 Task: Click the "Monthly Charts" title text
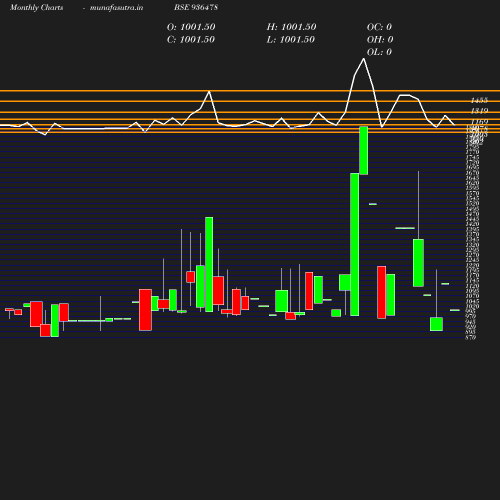pyautogui.click(x=36, y=7)
